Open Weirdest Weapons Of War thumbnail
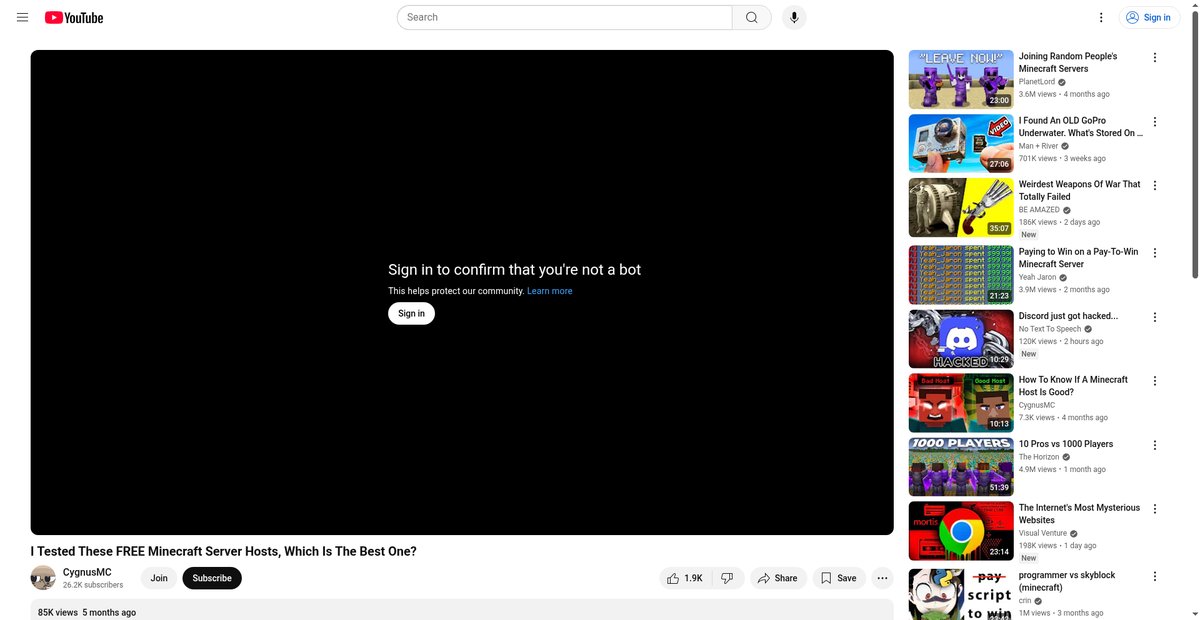This screenshot has width=1200, height=620. click(x=961, y=207)
